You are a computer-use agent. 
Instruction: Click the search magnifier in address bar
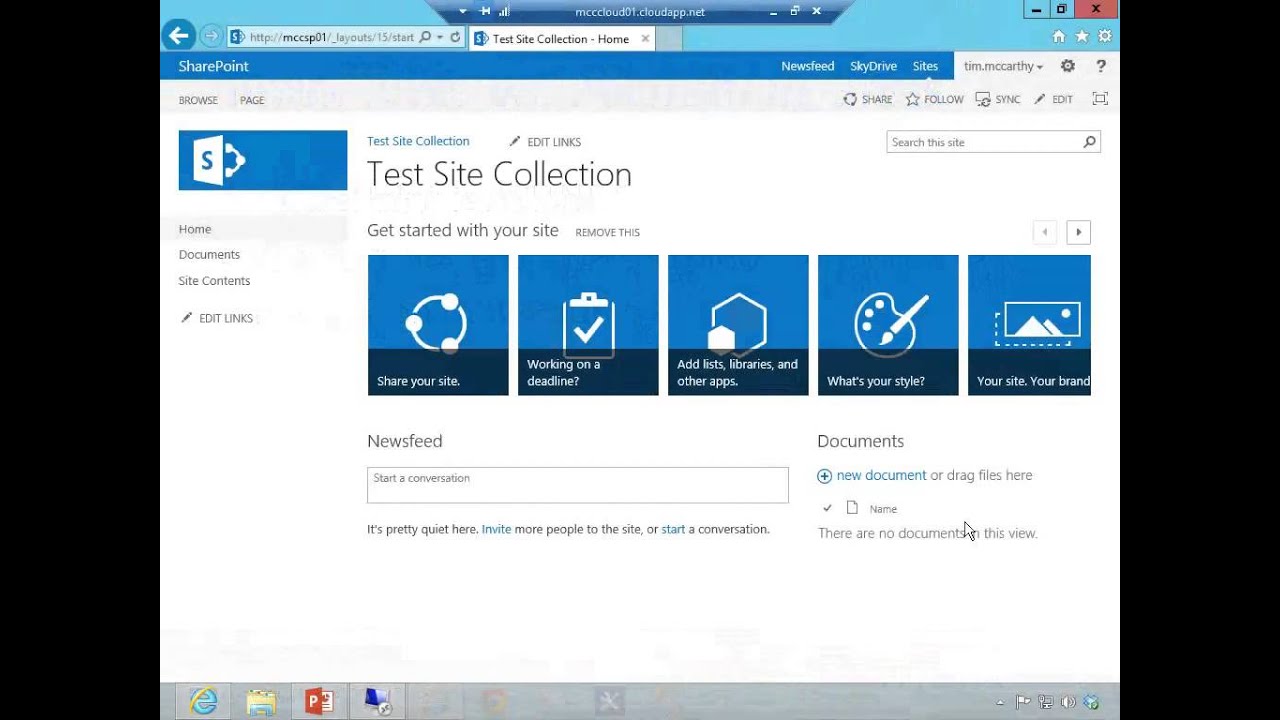point(425,37)
